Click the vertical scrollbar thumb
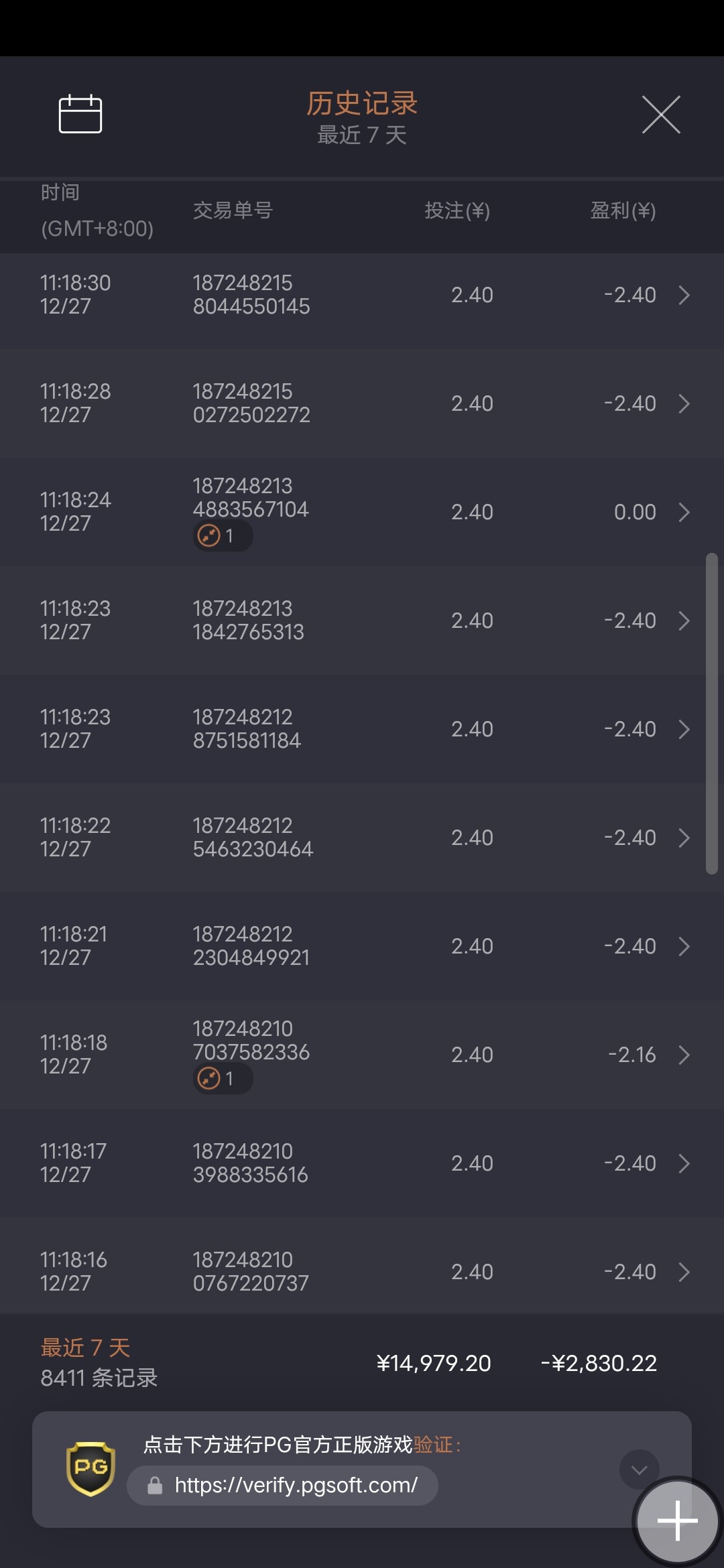Viewport: 724px width, 1568px height. point(711,714)
